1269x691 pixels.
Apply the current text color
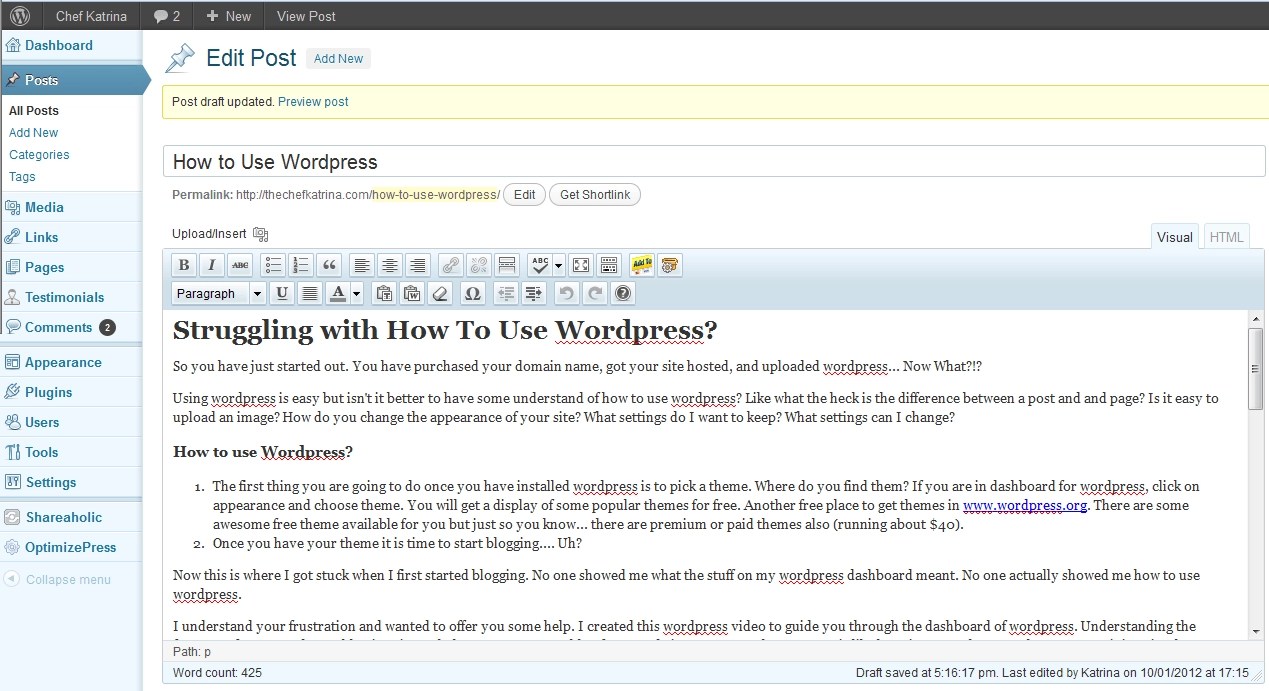click(x=338, y=293)
